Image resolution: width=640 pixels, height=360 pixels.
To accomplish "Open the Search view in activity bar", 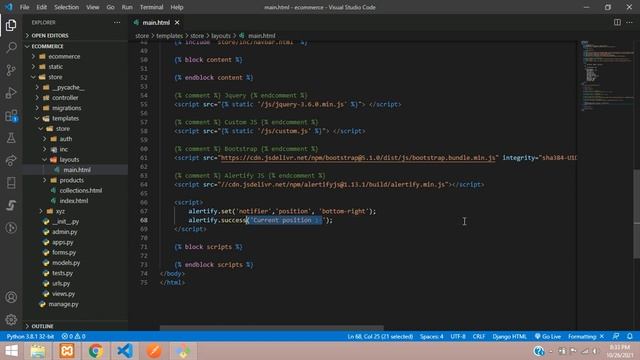I will (x=11, y=47).
